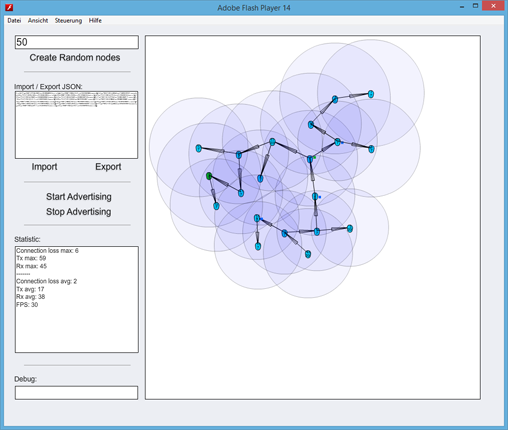Select the node with the green dot beside it
Image resolution: width=508 pixels, height=430 pixels.
[310, 159]
